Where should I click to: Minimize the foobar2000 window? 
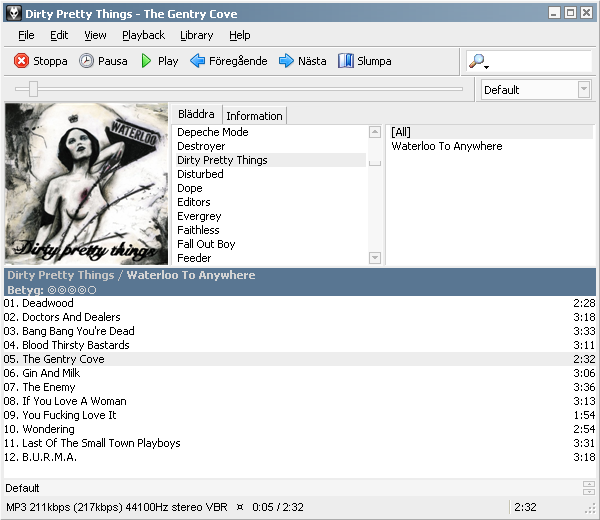(x=554, y=13)
